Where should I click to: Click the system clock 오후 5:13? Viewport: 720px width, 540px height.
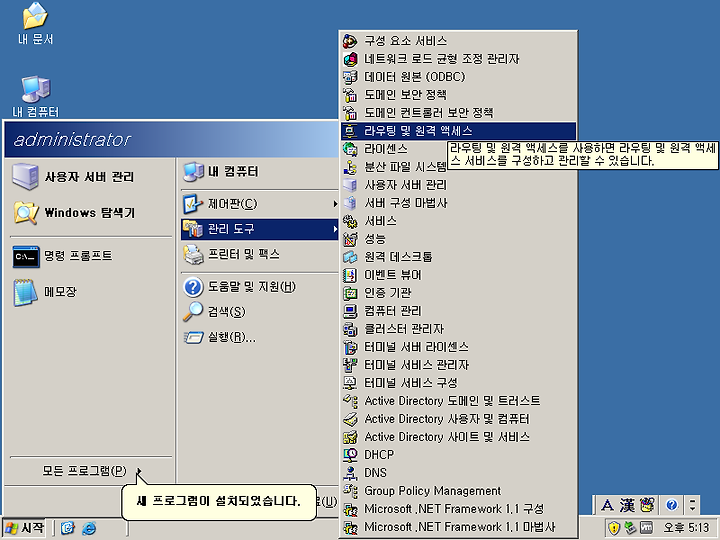tap(686, 528)
